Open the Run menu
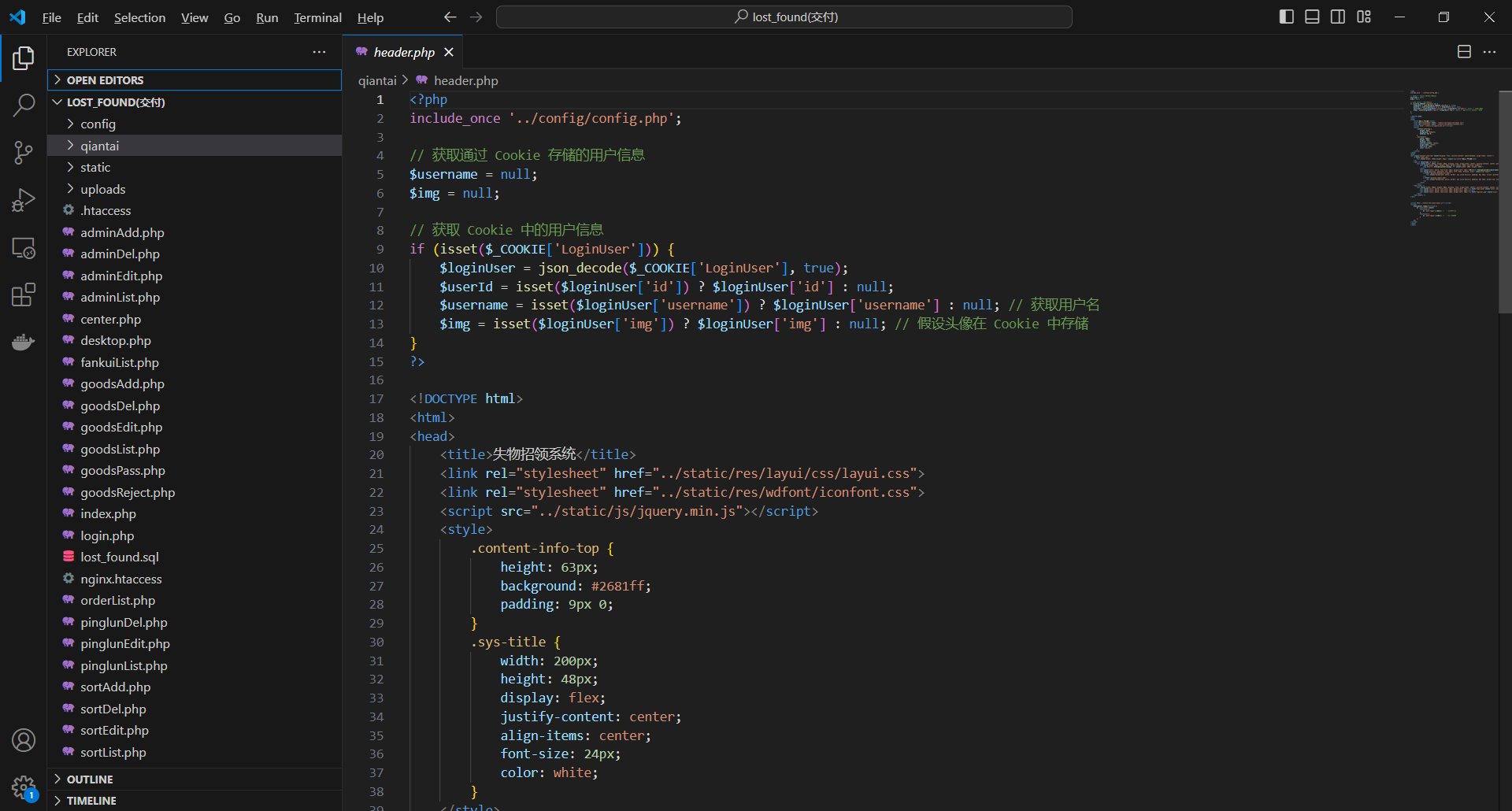The image size is (1512, 811). (267, 17)
